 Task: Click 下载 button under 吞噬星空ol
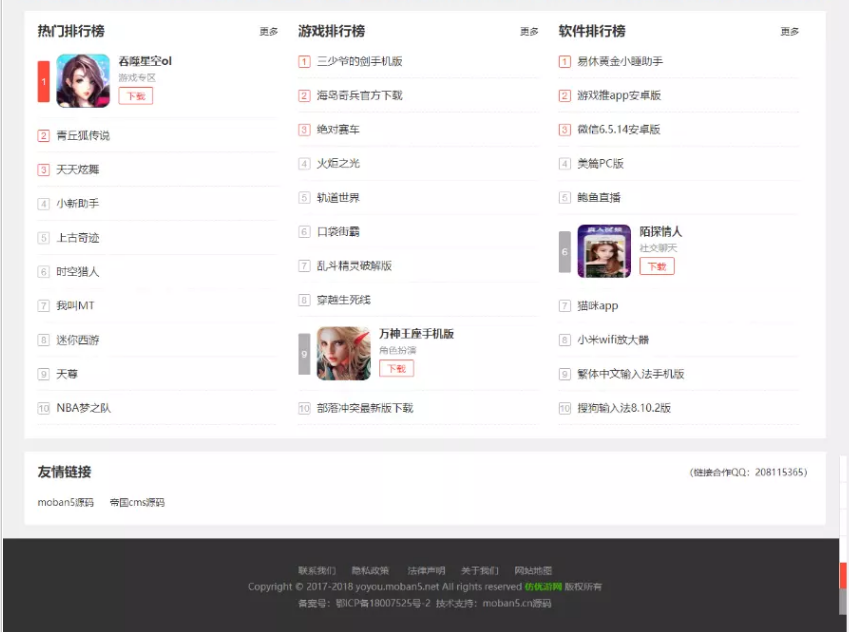pos(136,96)
